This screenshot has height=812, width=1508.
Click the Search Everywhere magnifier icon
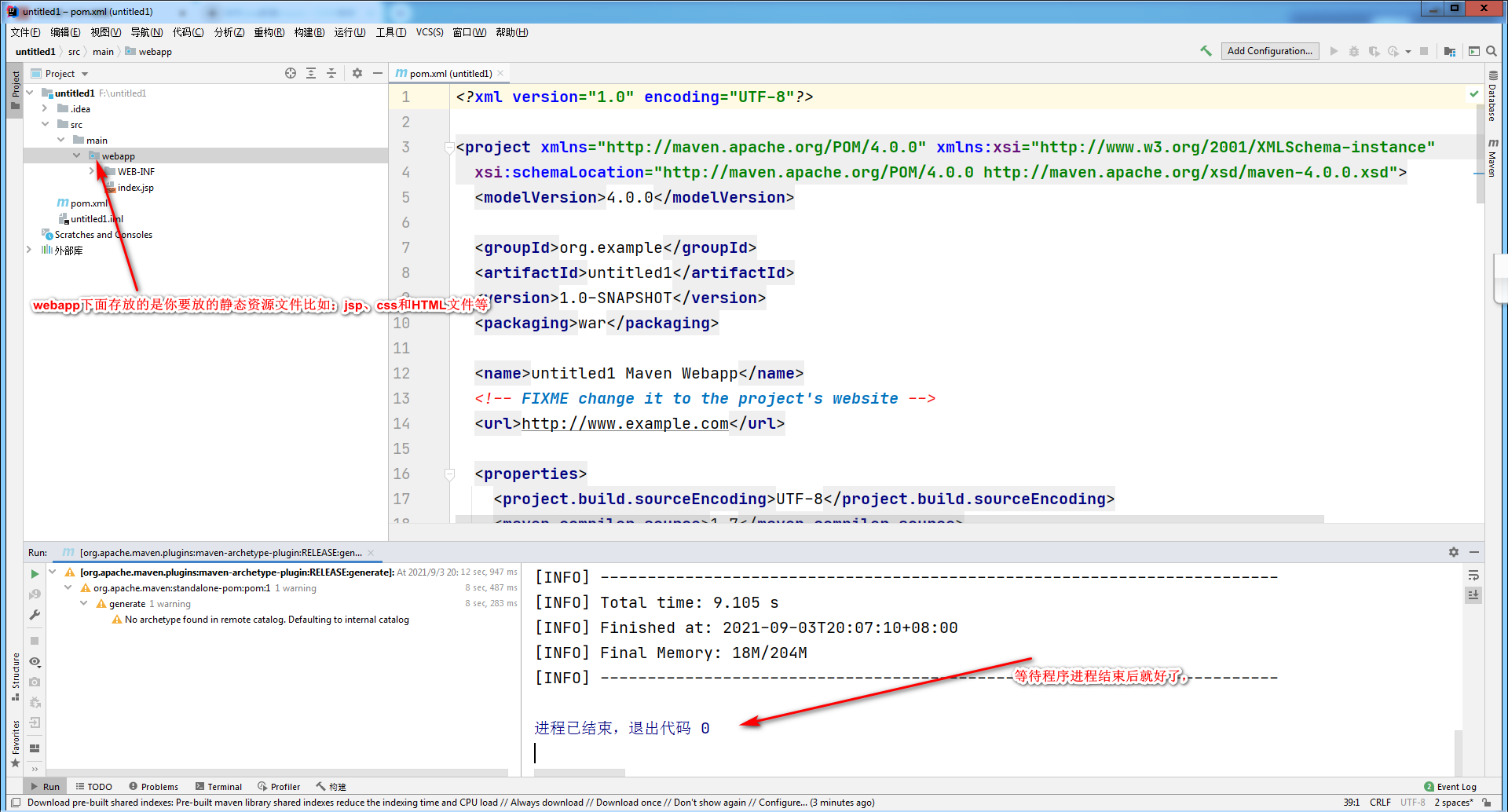click(x=1492, y=50)
